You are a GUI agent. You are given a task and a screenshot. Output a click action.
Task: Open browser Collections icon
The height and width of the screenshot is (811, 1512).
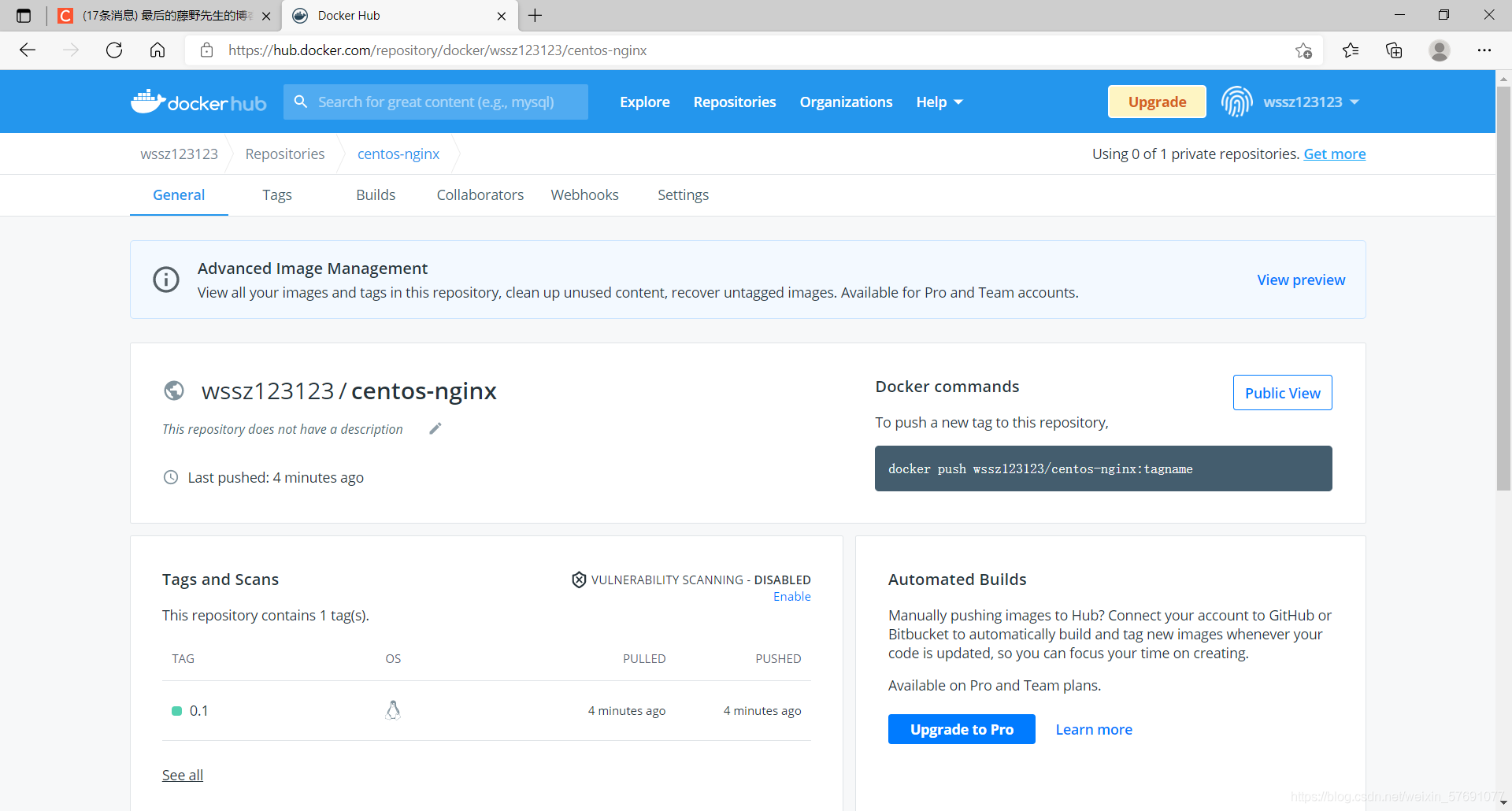(x=1394, y=50)
